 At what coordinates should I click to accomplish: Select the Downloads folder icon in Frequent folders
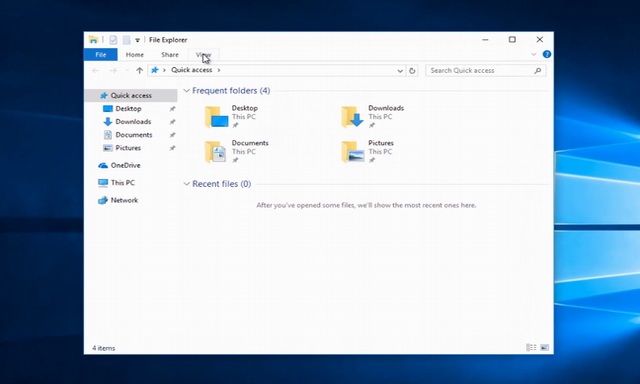(x=352, y=116)
